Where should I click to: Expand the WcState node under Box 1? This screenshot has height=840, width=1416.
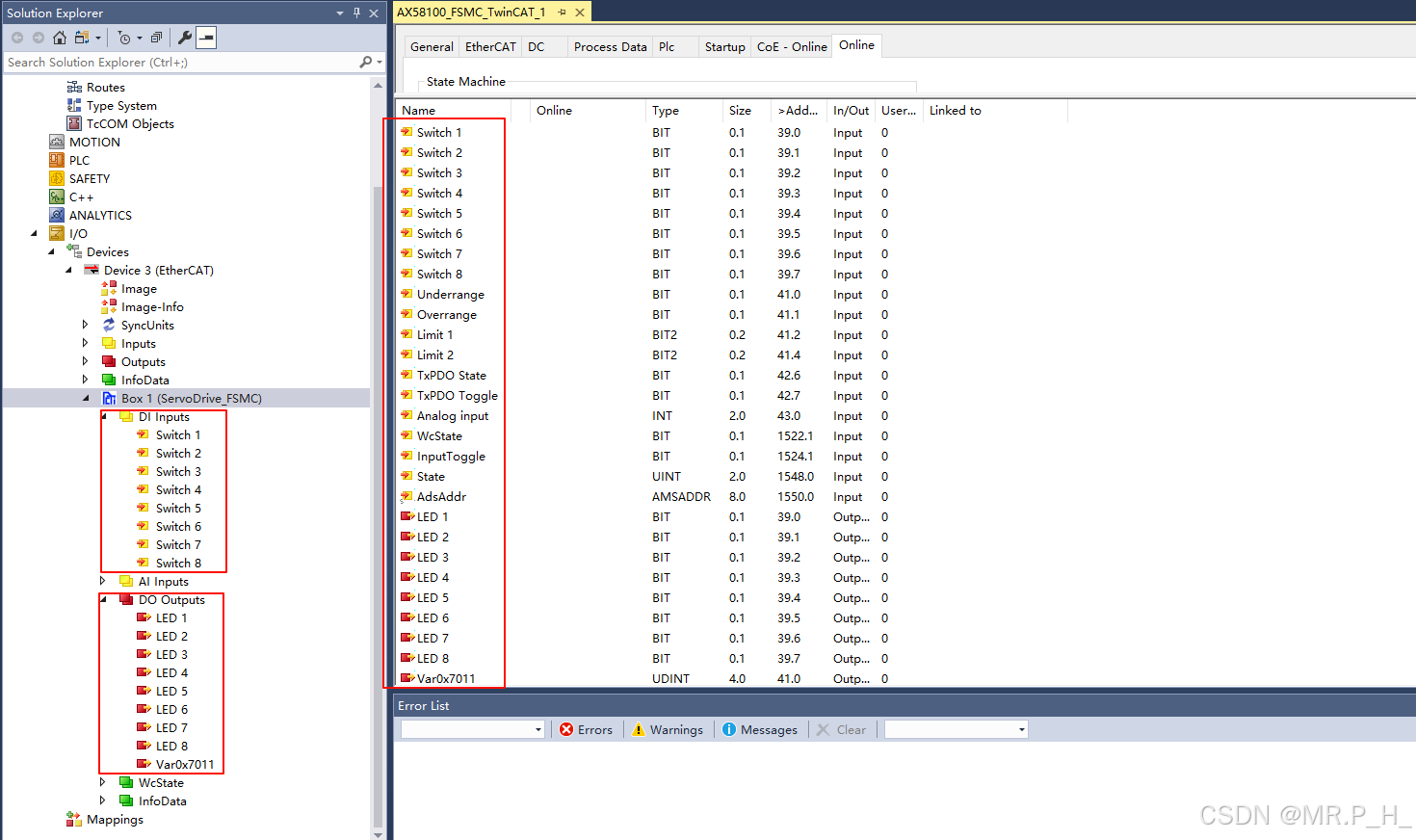[x=103, y=782]
